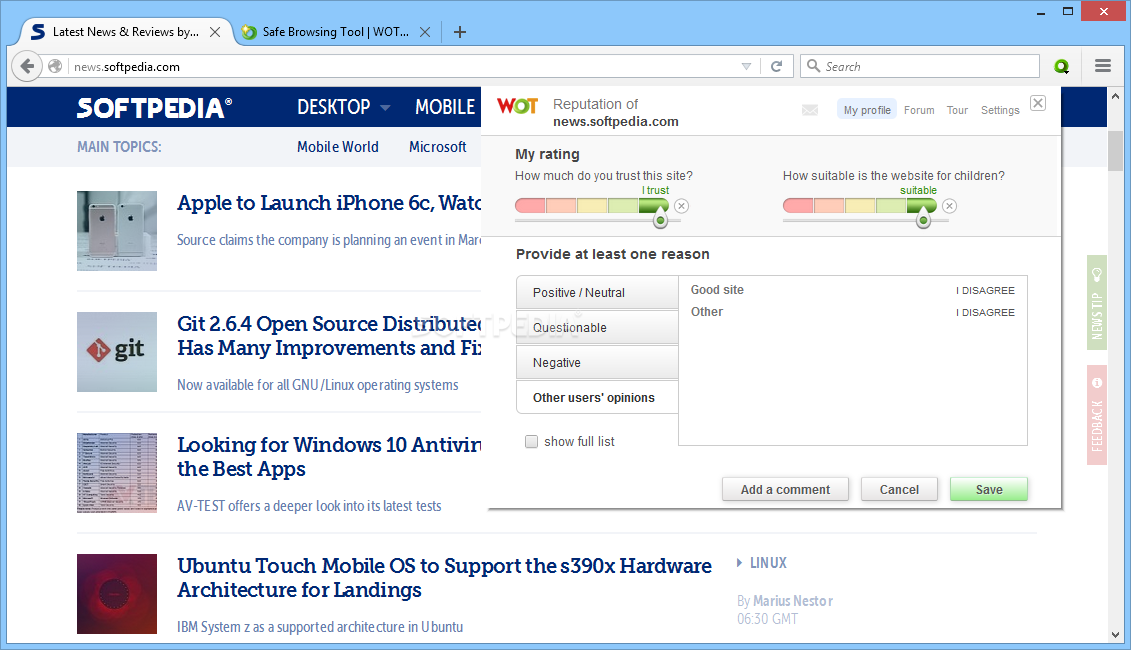Close the Safe Browsing Tool tab
1131x650 pixels.
(x=425, y=32)
